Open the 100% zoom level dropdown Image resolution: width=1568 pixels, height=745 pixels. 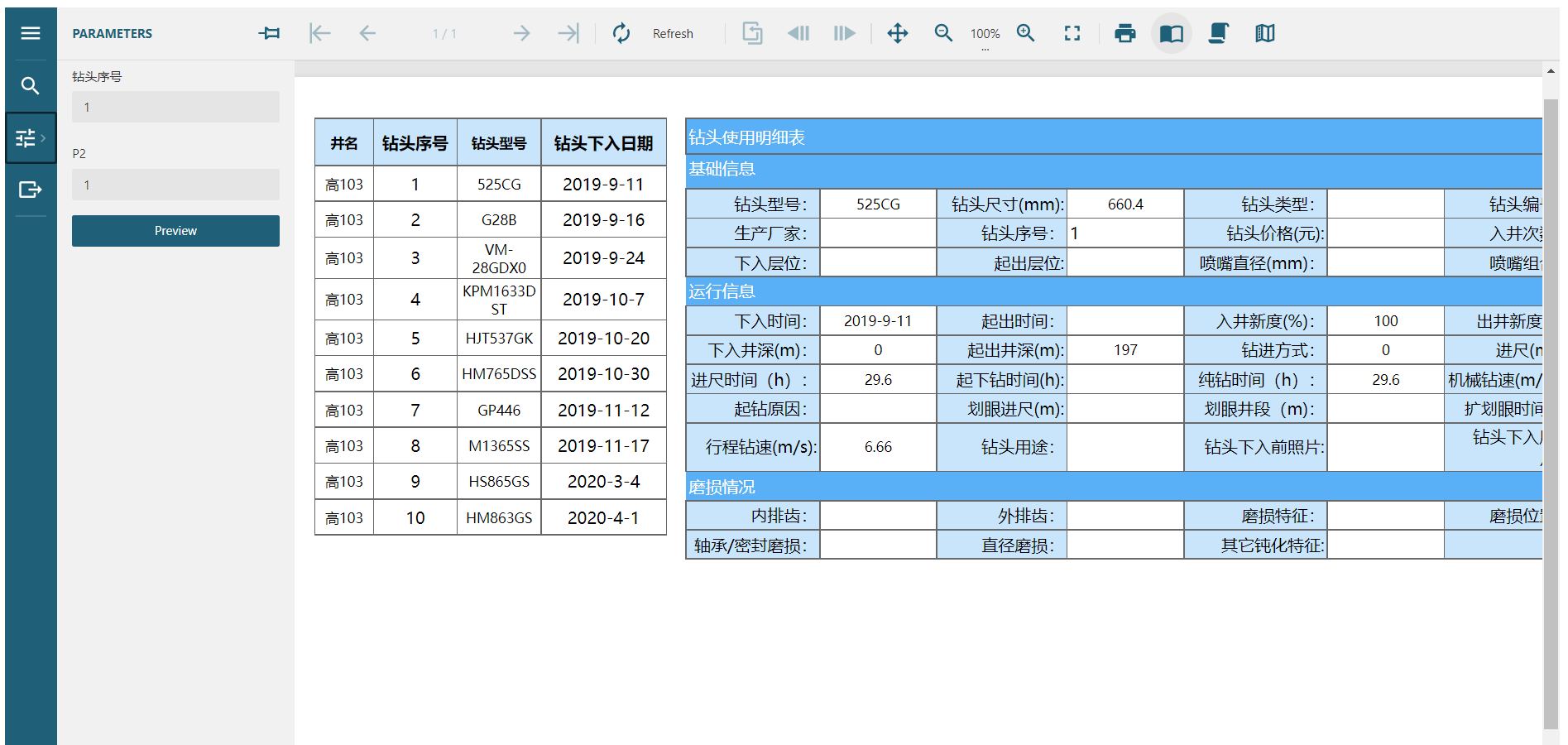tap(985, 35)
